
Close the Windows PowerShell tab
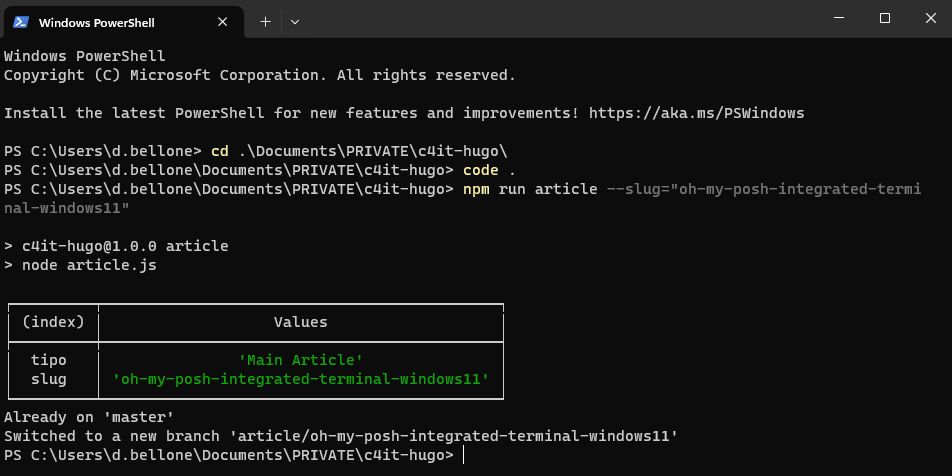pos(227,22)
